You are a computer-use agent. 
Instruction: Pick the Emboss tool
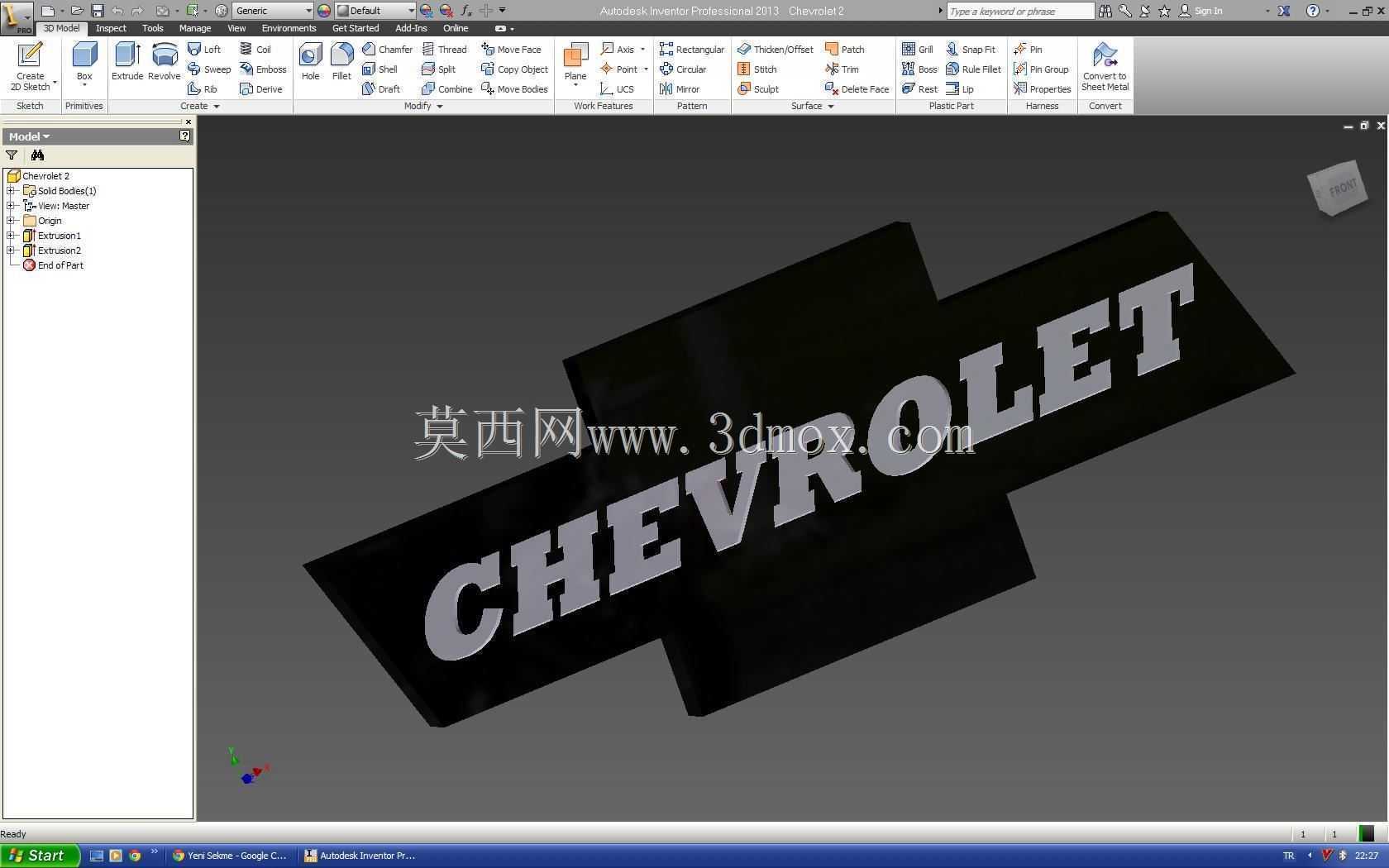[x=263, y=69]
